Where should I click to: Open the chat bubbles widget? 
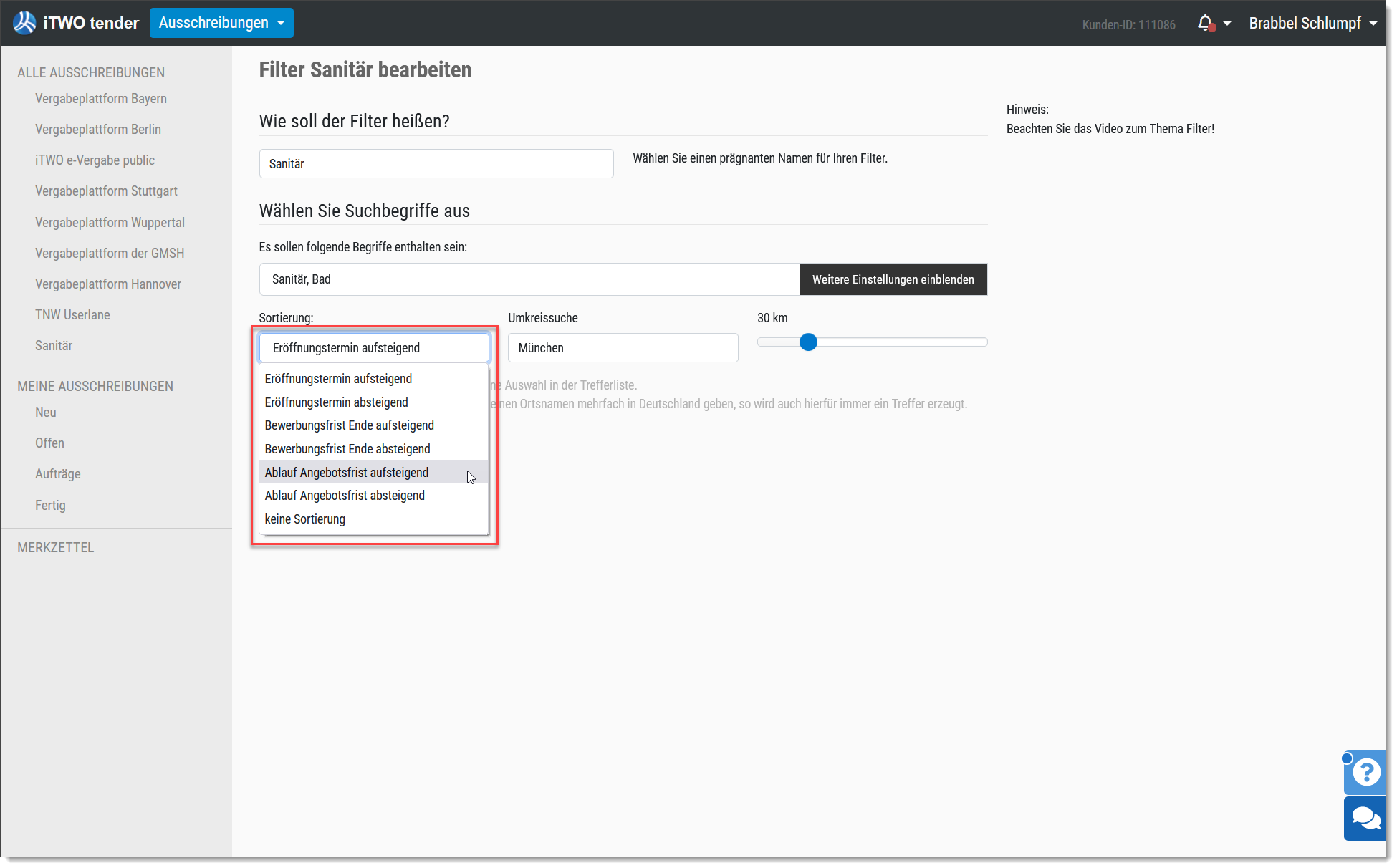1366,818
